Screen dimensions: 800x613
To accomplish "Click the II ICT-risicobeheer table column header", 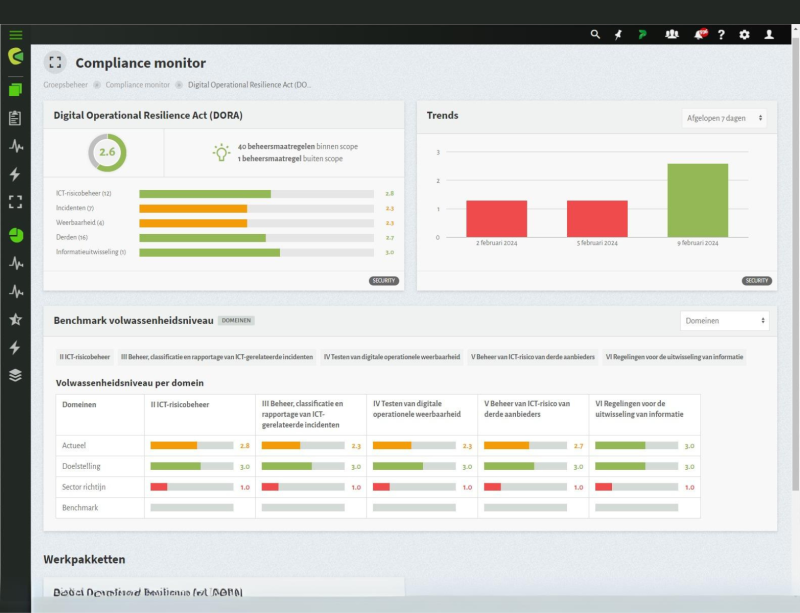I will click(180, 405).
